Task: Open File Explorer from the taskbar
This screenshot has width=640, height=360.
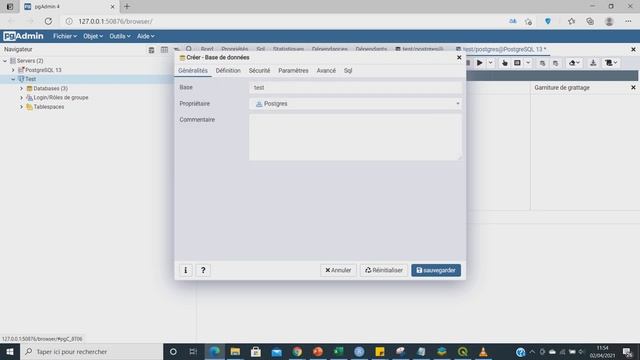Action: 235,351
